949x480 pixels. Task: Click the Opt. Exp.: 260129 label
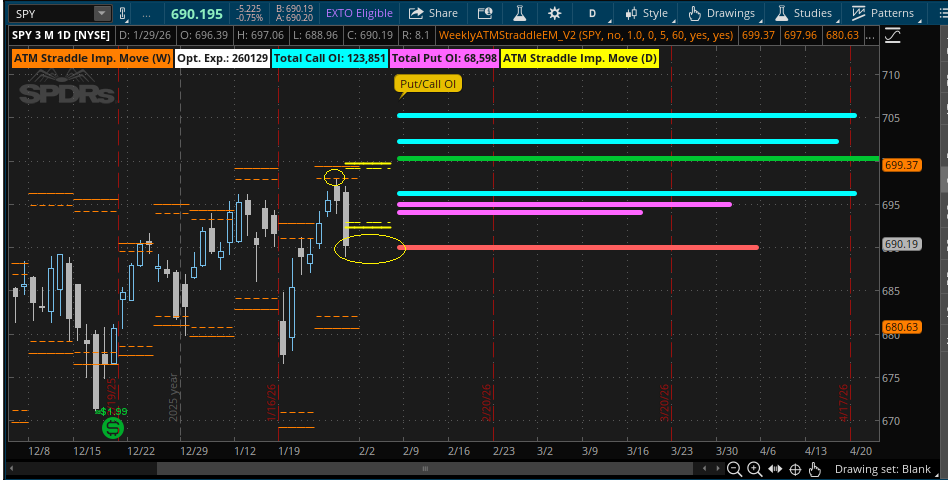(x=222, y=59)
